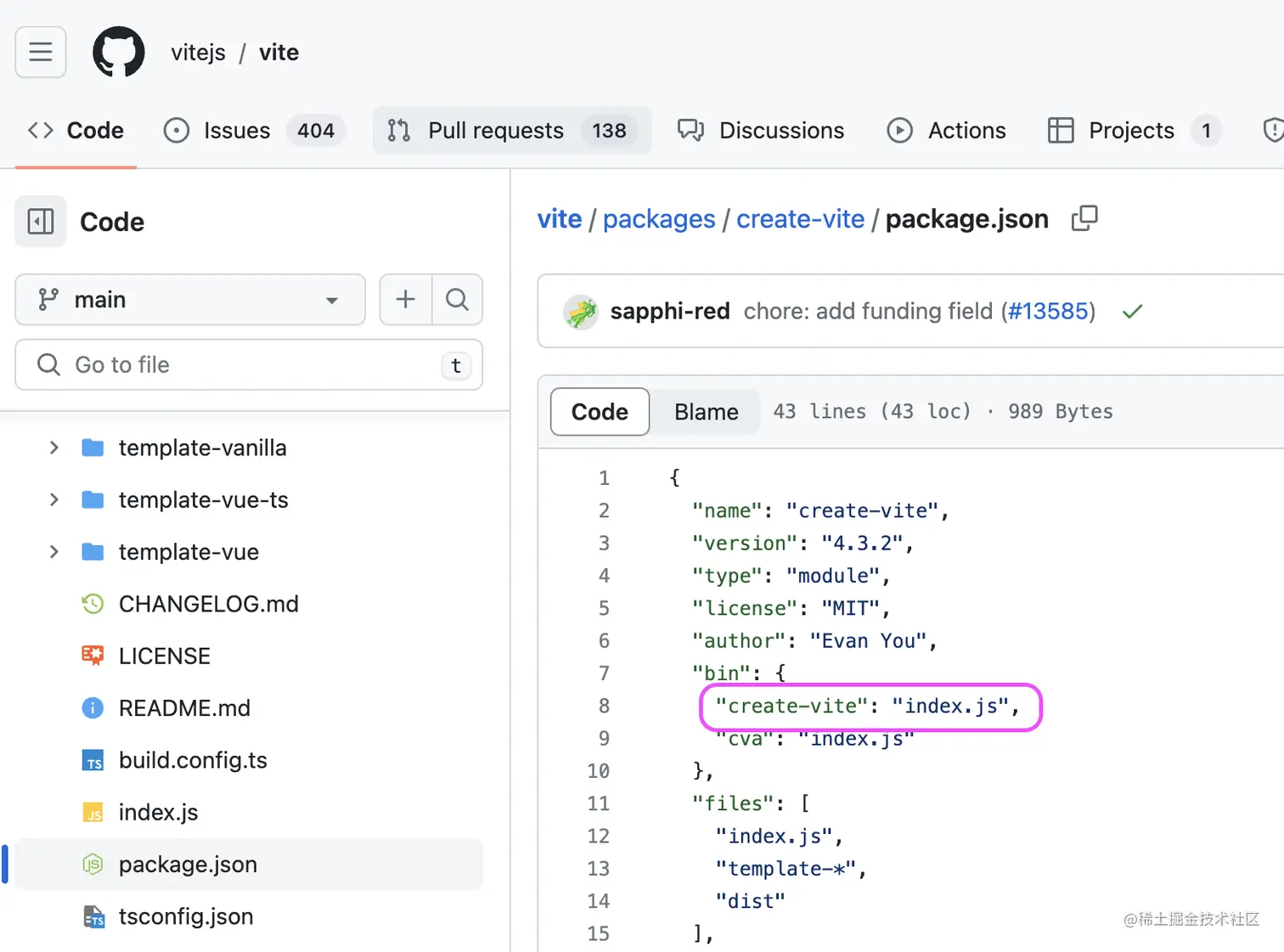Open index.js in the file tree

(158, 812)
